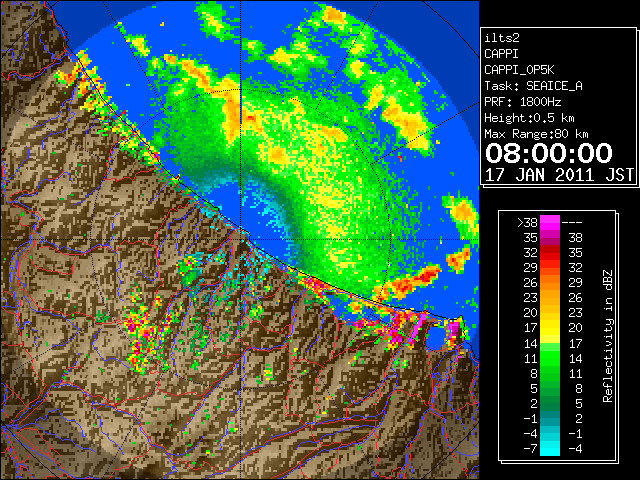Click the ">38" legend label
Image resolution: width=640 pixels, height=480 pixels.
pyautogui.click(x=527, y=222)
